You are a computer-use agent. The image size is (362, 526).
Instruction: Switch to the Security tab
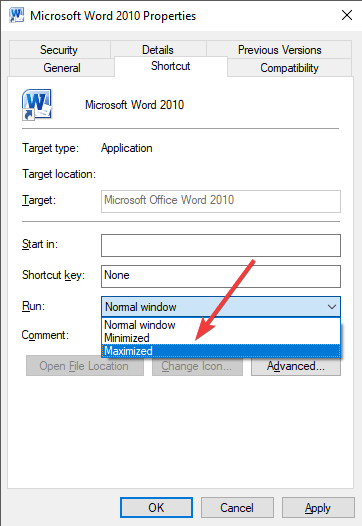tap(59, 50)
